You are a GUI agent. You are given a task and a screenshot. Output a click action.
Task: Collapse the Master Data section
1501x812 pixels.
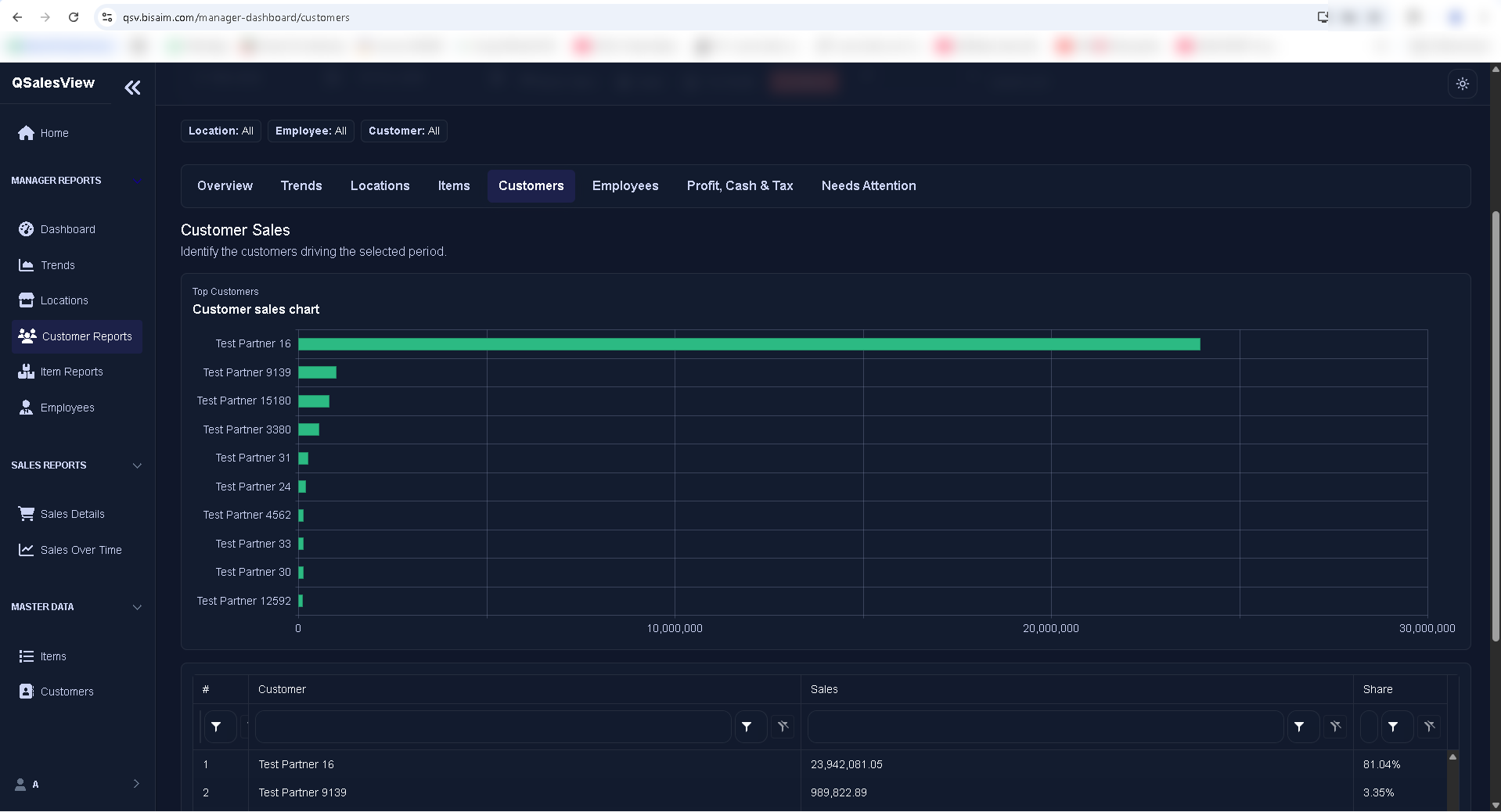pyautogui.click(x=137, y=607)
